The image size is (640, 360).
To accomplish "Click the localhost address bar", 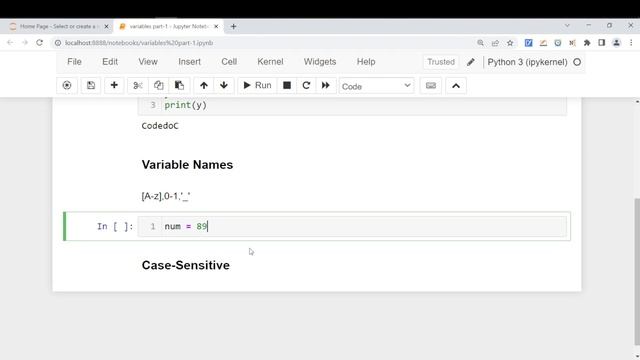I will point(261,43).
